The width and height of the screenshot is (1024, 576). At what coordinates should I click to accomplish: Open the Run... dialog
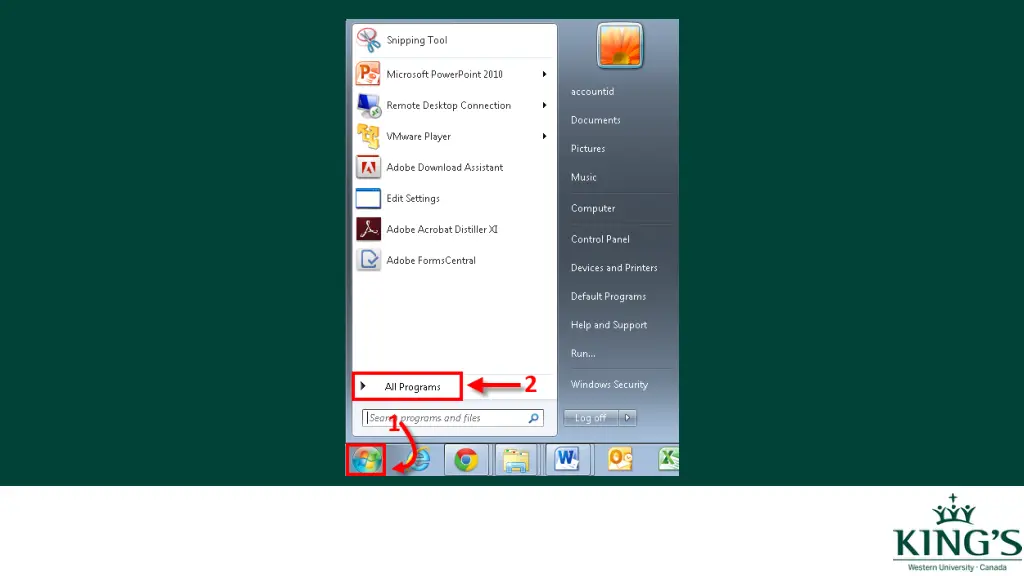(x=583, y=353)
